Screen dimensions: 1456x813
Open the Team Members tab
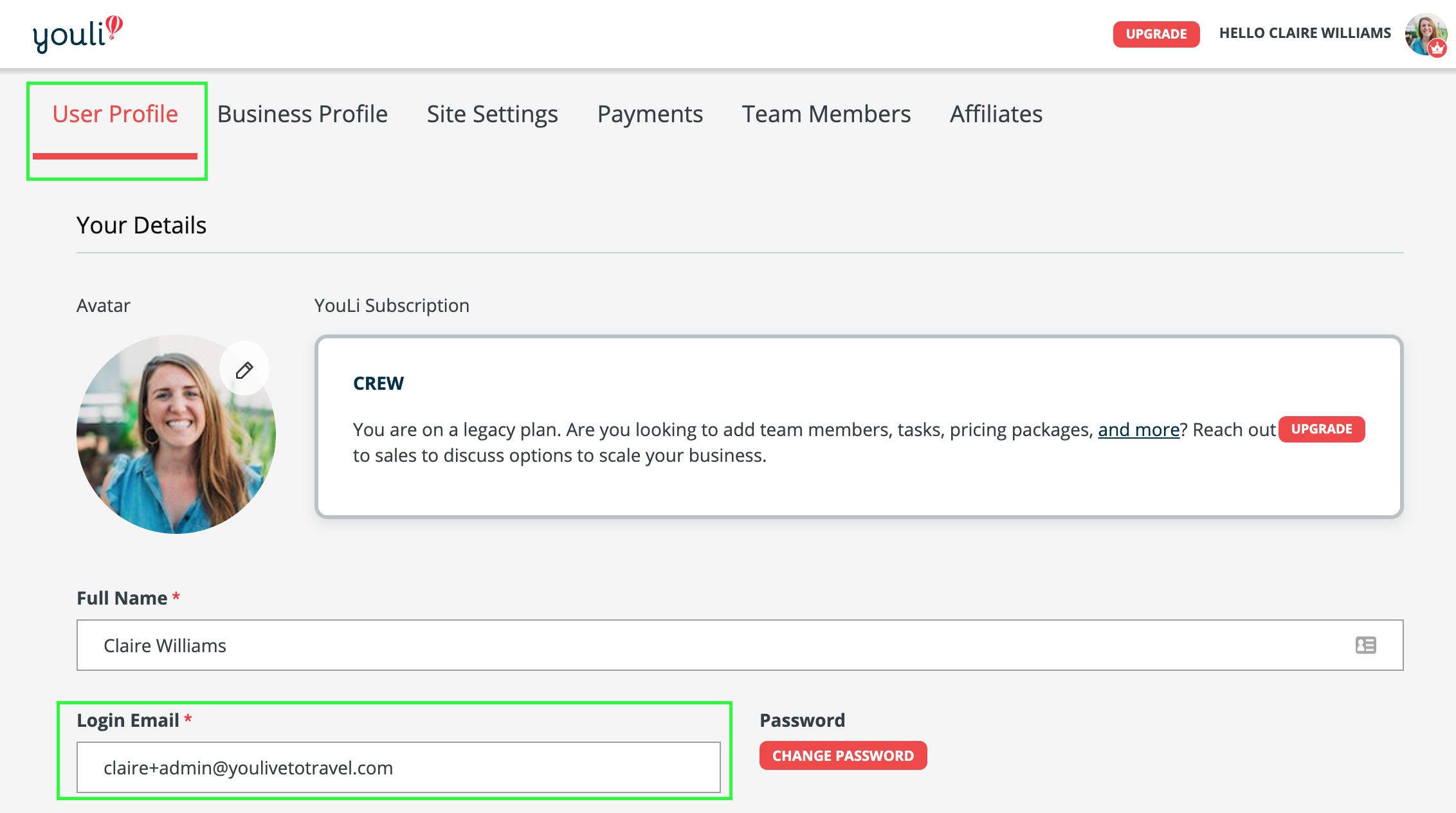point(826,114)
